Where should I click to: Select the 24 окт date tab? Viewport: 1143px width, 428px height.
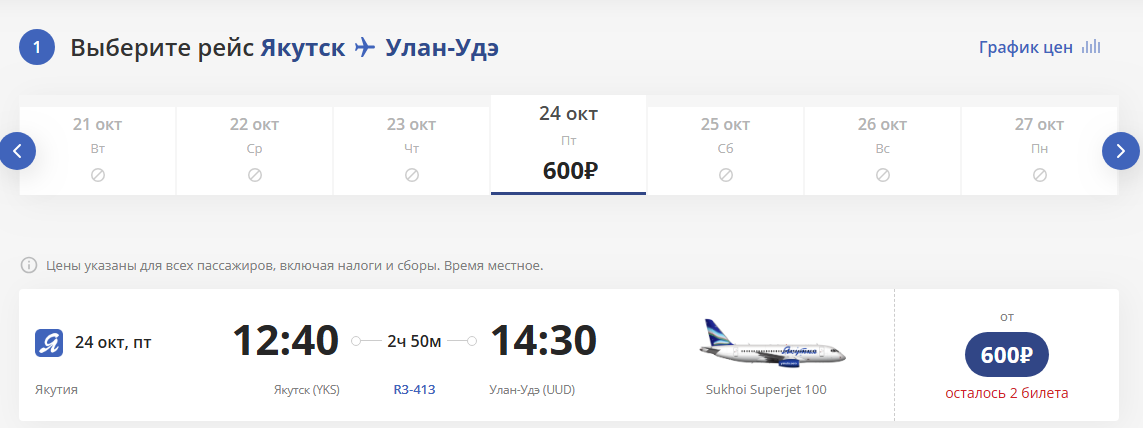tap(568, 145)
